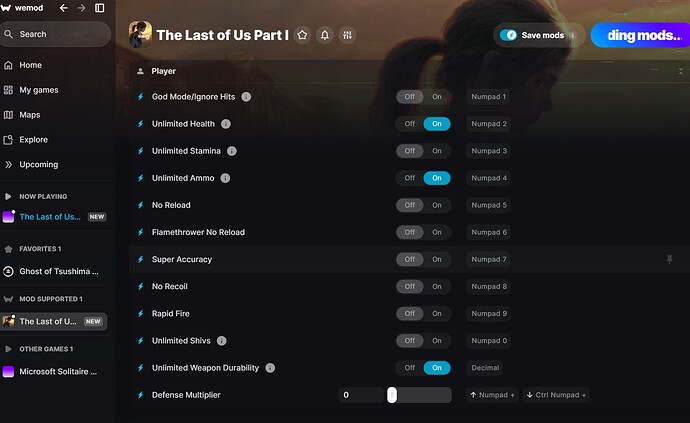690x423 pixels.
Task: Disable the Unlimited Health toggle
Action: click(409, 124)
